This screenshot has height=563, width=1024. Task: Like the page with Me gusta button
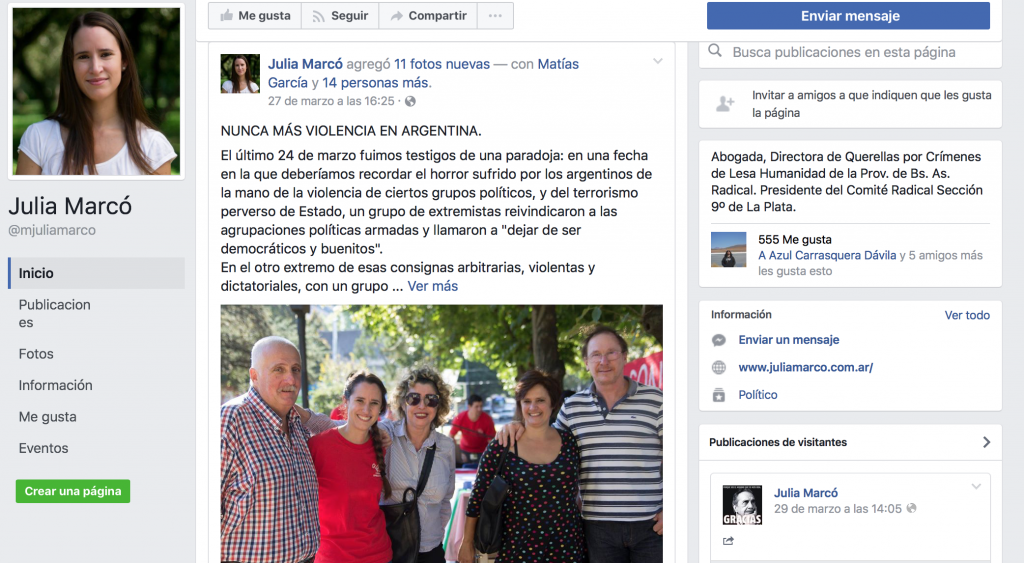click(x=255, y=16)
